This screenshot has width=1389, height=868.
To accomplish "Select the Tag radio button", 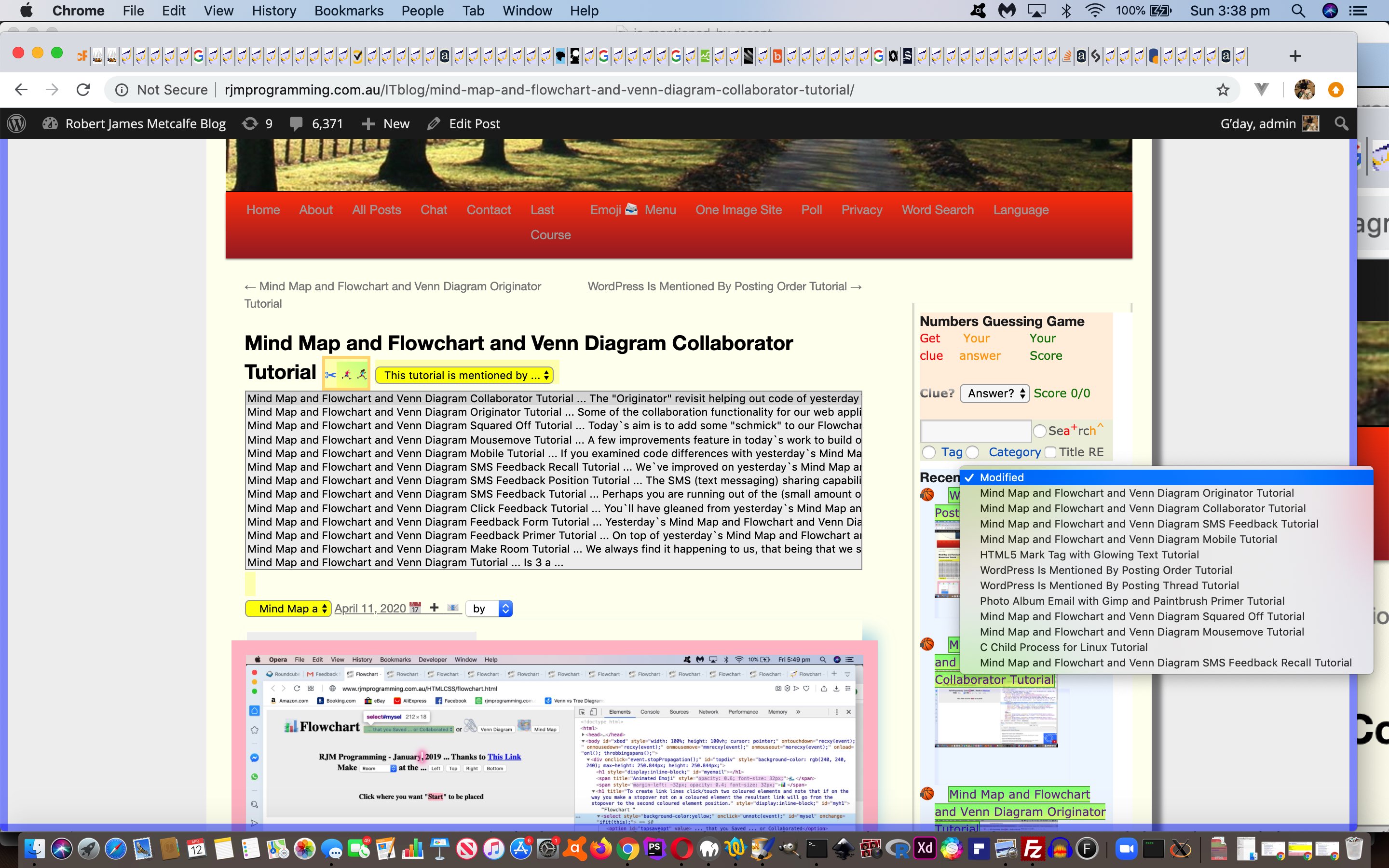I will [929, 452].
